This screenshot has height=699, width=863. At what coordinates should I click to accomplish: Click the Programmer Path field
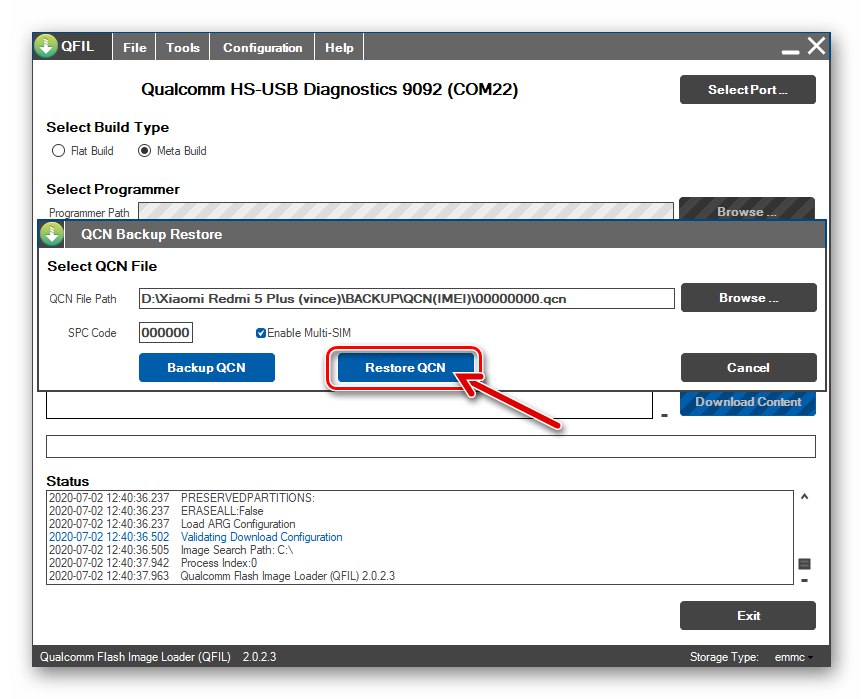(x=406, y=211)
